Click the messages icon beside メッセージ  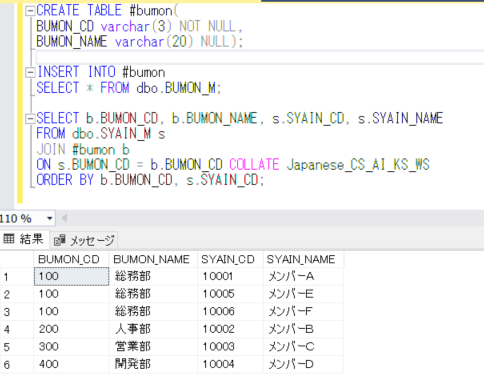pos(59,240)
